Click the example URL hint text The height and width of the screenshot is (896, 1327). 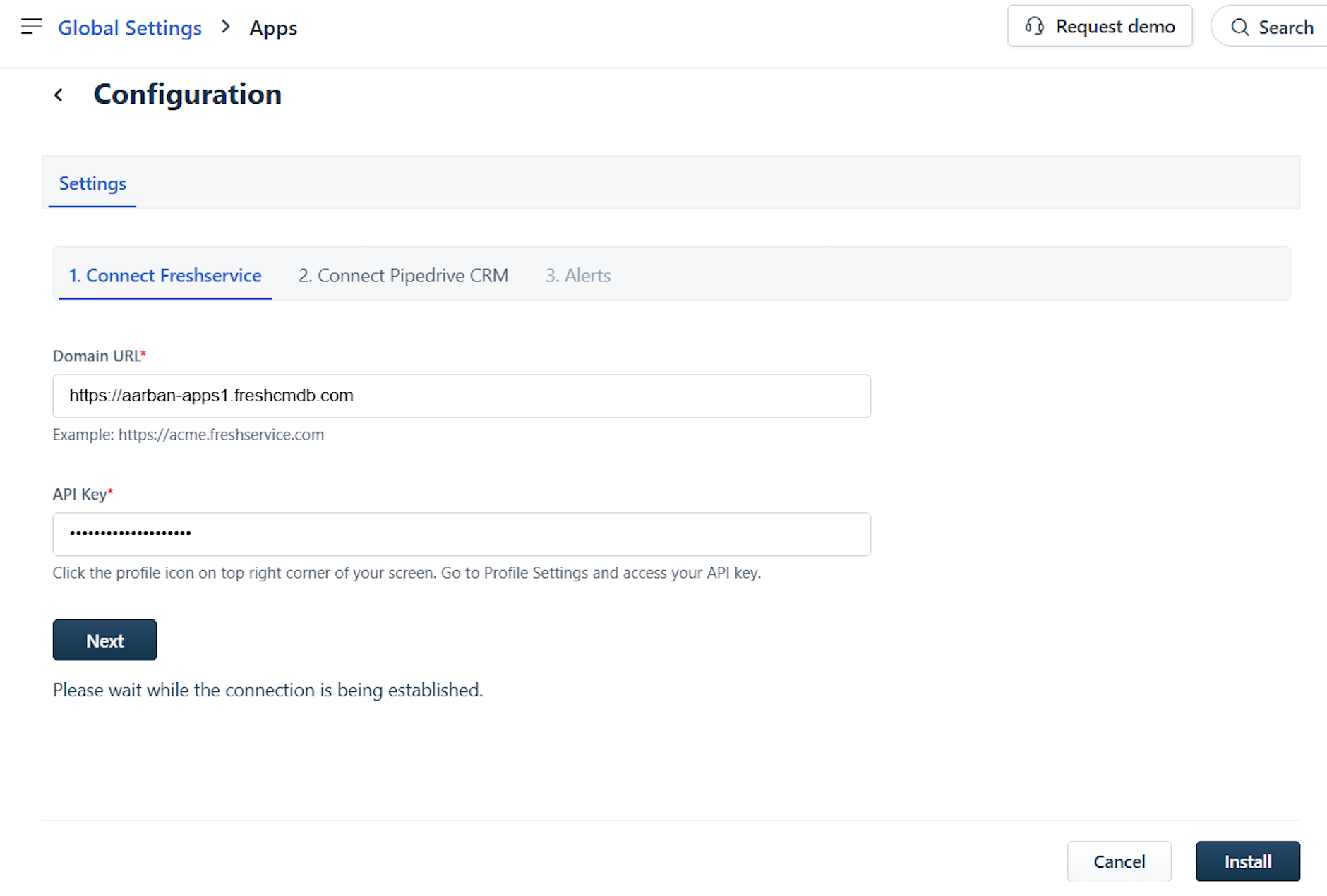[188, 435]
